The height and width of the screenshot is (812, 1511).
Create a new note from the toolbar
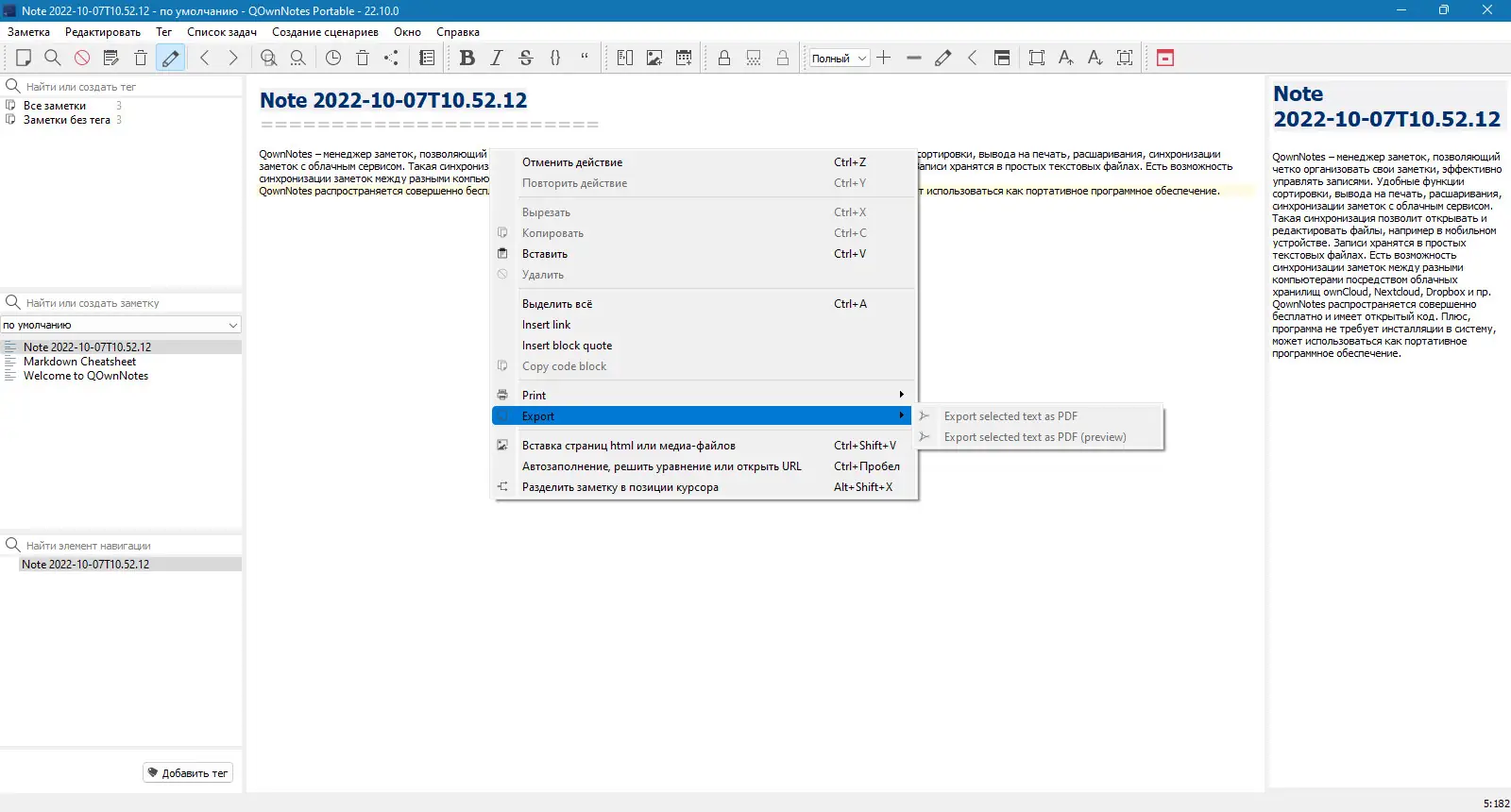click(x=24, y=58)
